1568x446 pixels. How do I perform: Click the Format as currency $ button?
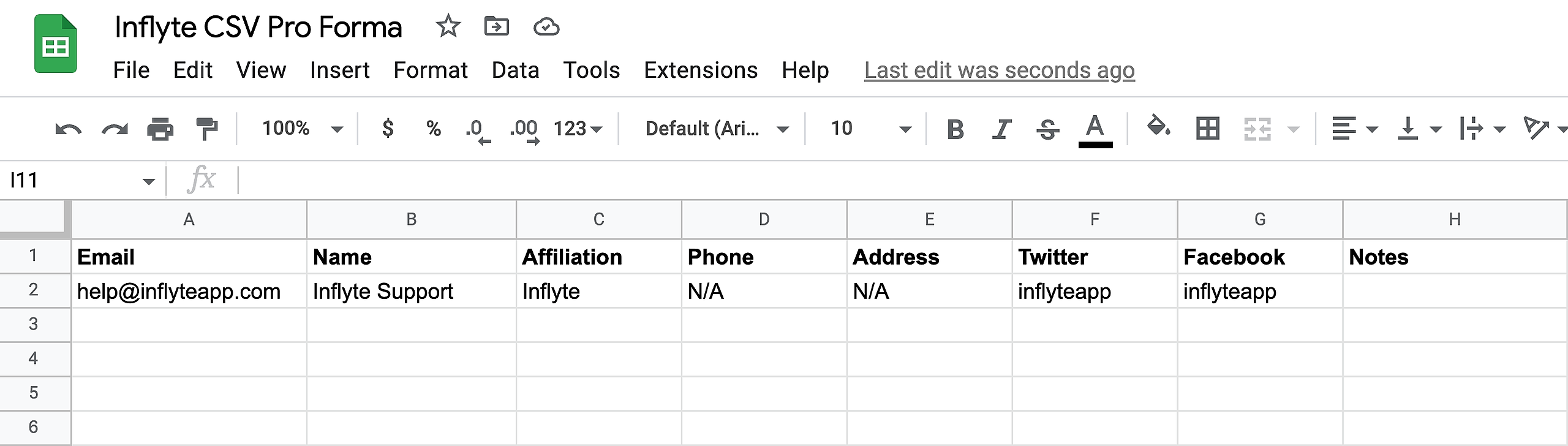[x=387, y=129]
